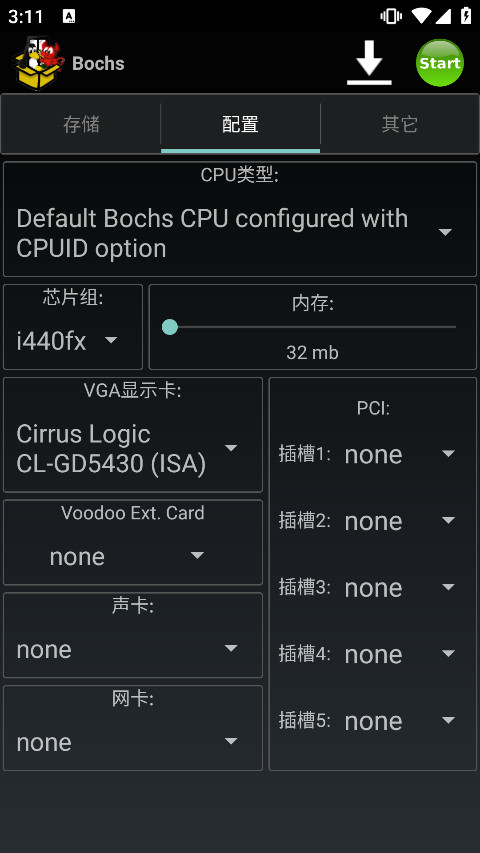Tap the Wi-Fi icon in status bar
The height and width of the screenshot is (853, 480).
421,16
